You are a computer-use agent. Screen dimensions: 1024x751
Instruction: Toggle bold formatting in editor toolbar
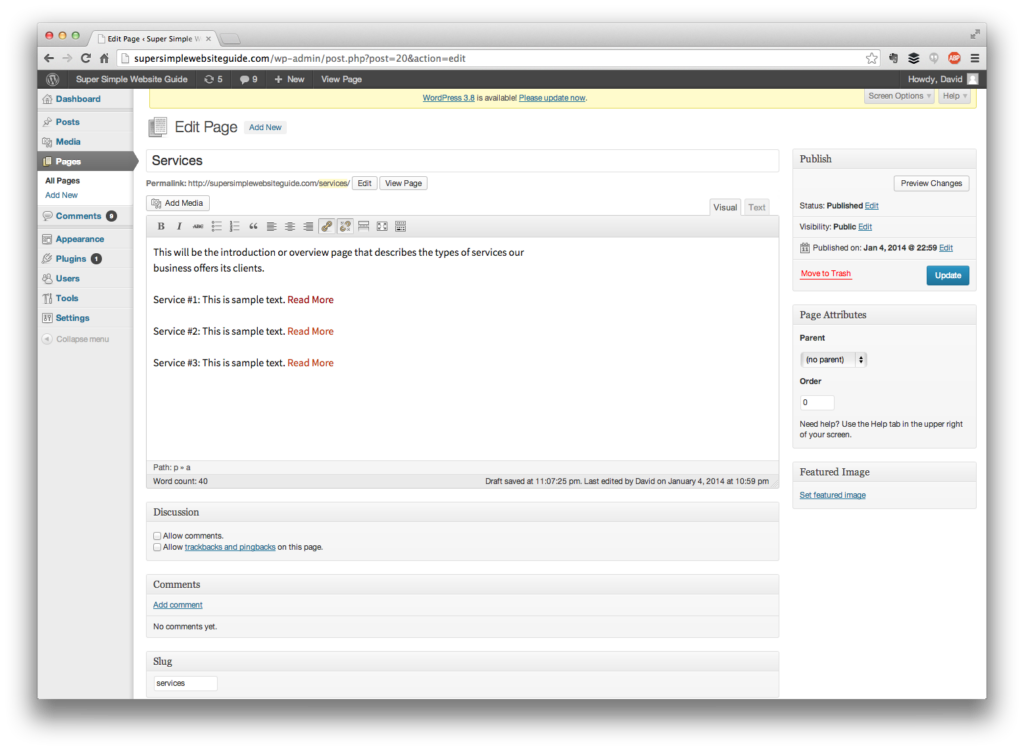click(161, 226)
